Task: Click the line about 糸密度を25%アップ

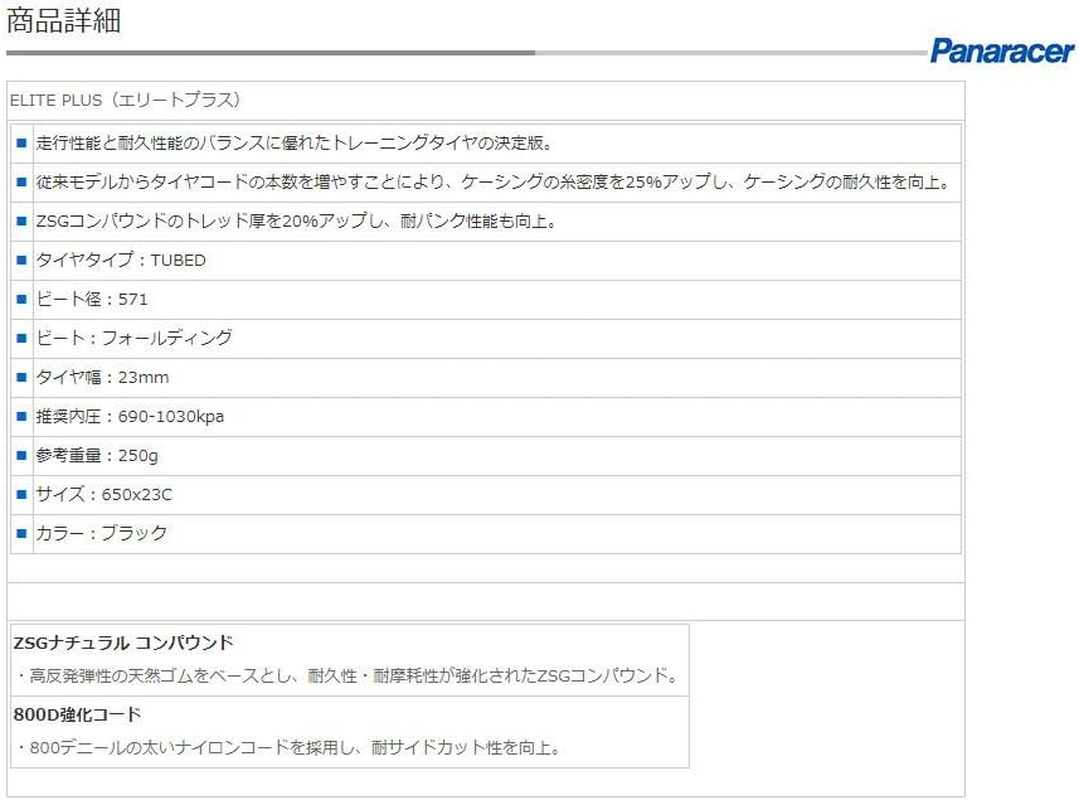Action: [492, 182]
